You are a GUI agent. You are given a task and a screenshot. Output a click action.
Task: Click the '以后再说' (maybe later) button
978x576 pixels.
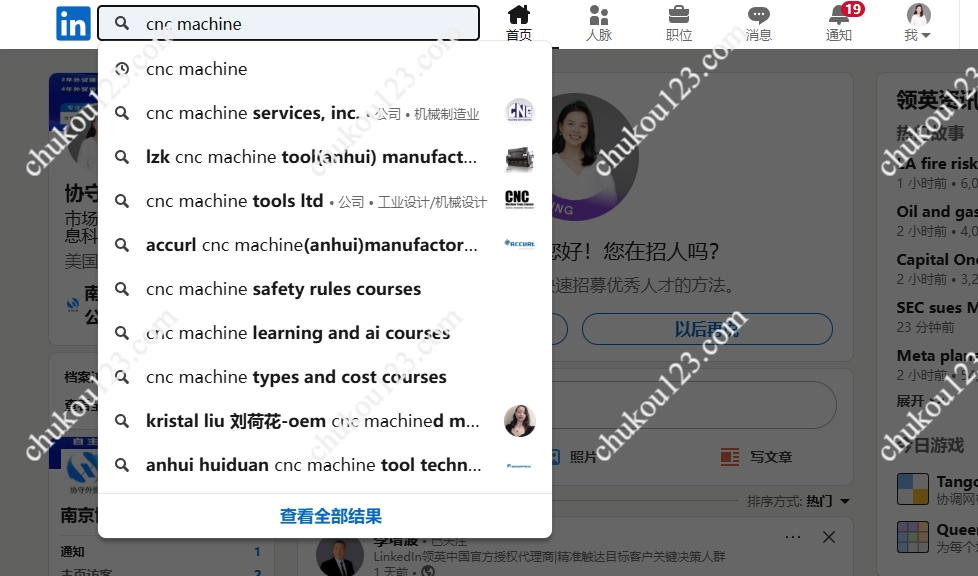(x=707, y=329)
